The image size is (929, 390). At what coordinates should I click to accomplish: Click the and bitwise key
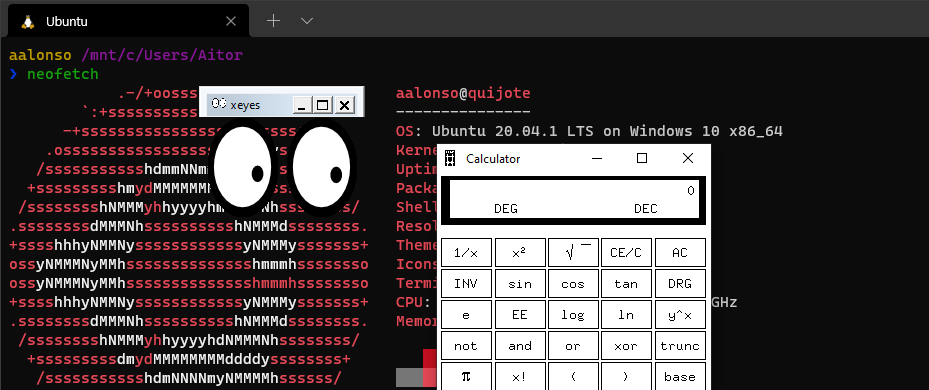point(520,346)
